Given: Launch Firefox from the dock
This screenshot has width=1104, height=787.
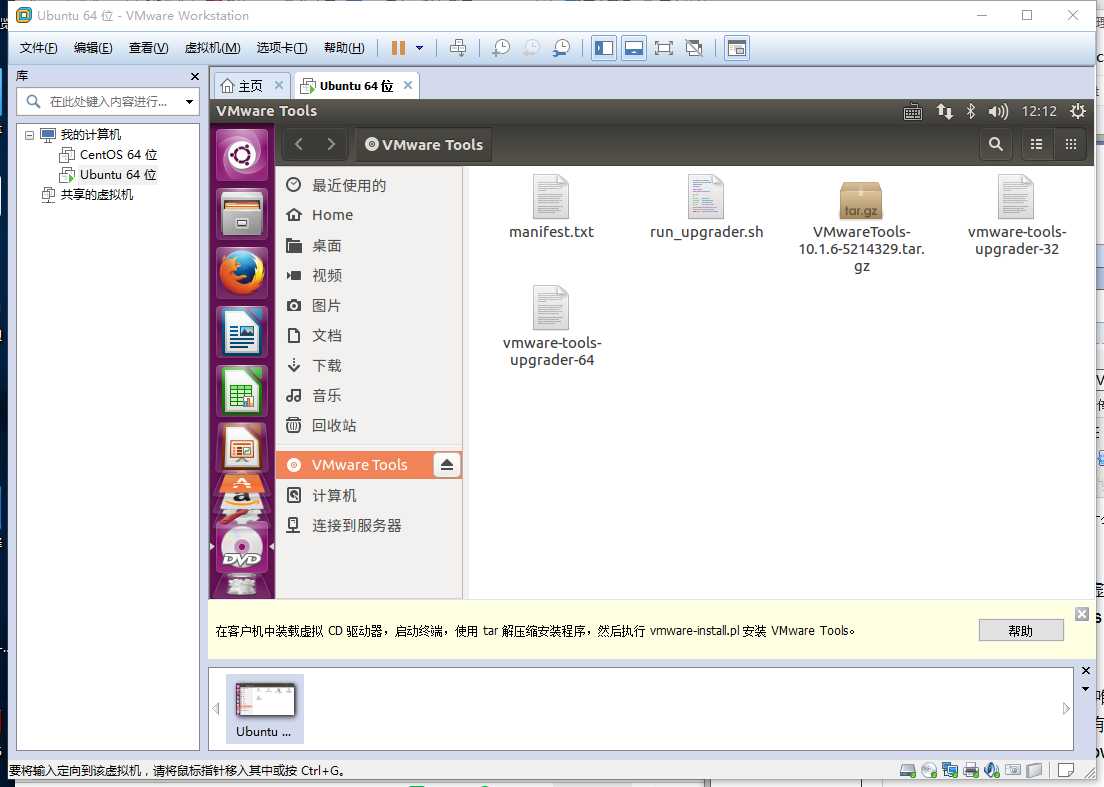Looking at the screenshot, I should [242, 272].
